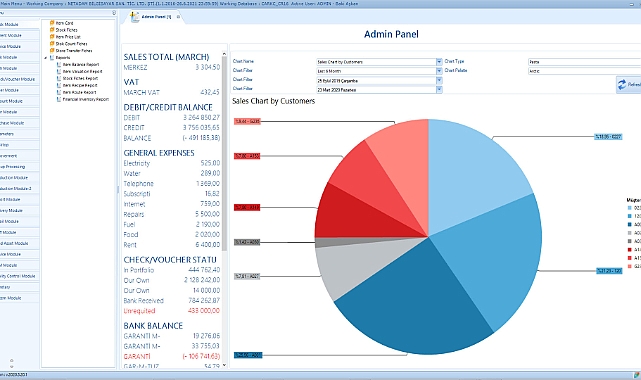Open Stock Fiches Report in the tree

click(80, 78)
